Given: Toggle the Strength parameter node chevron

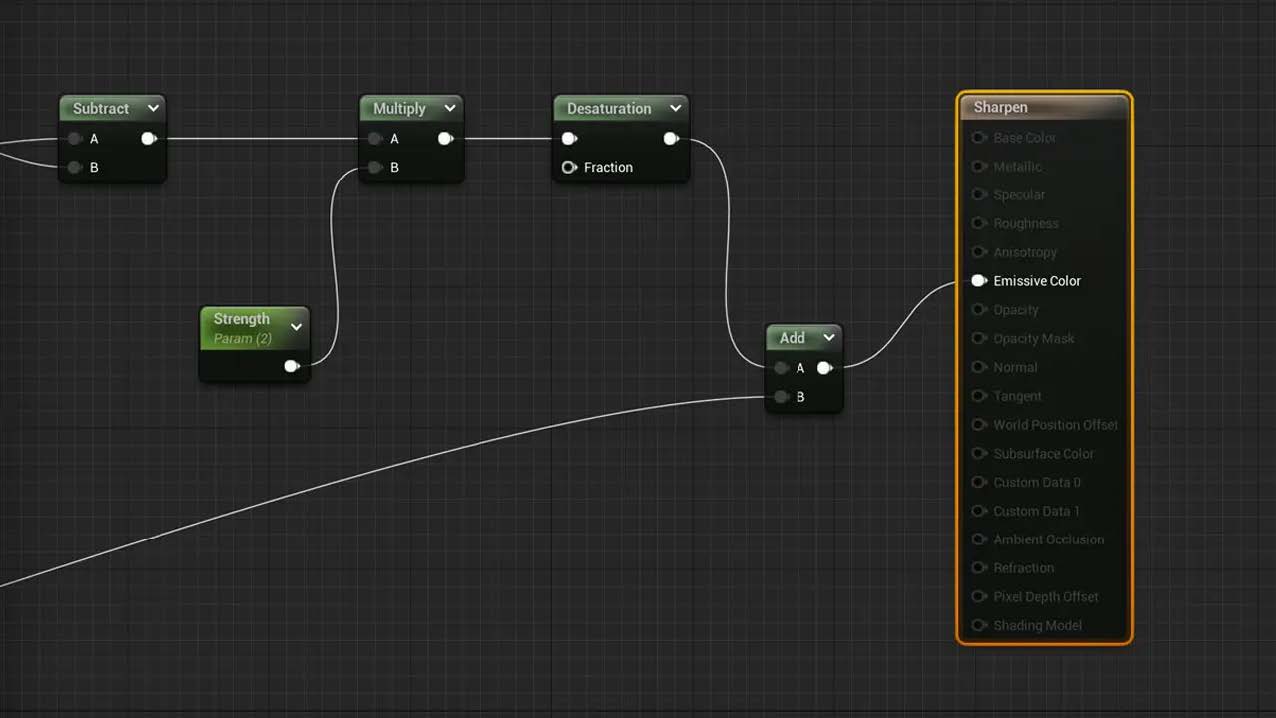Looking at the screenshot, I should [296, 327].
